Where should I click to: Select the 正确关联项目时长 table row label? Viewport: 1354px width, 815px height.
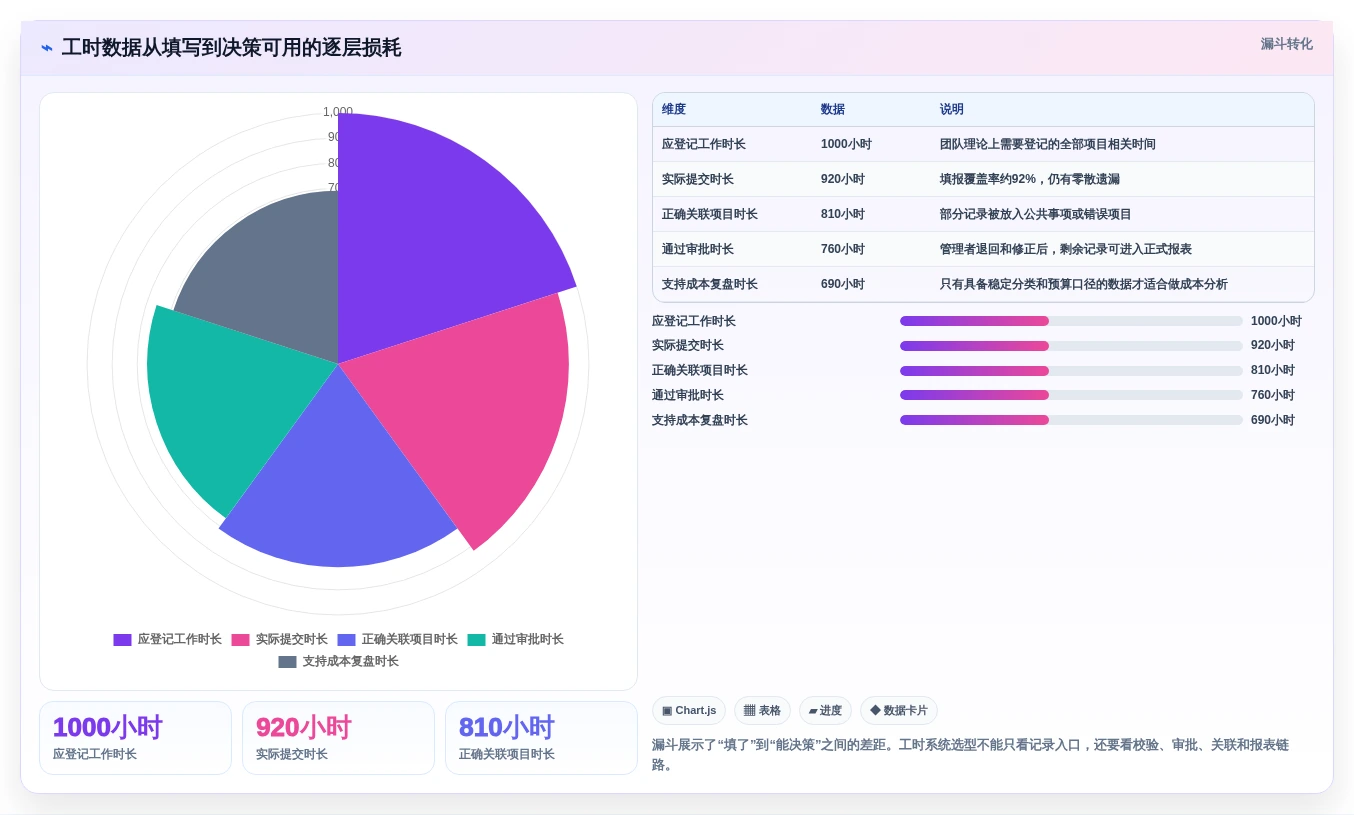pos(710,214)
